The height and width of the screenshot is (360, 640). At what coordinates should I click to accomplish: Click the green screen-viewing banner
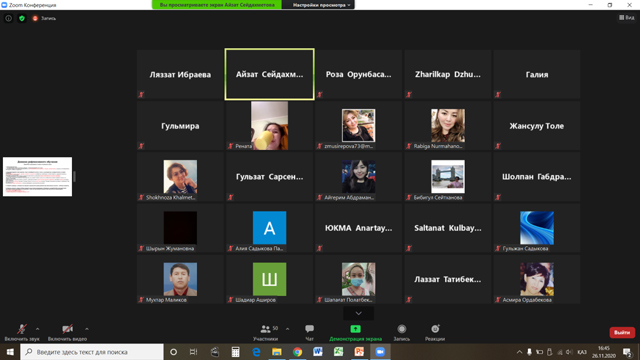[217, 5]
